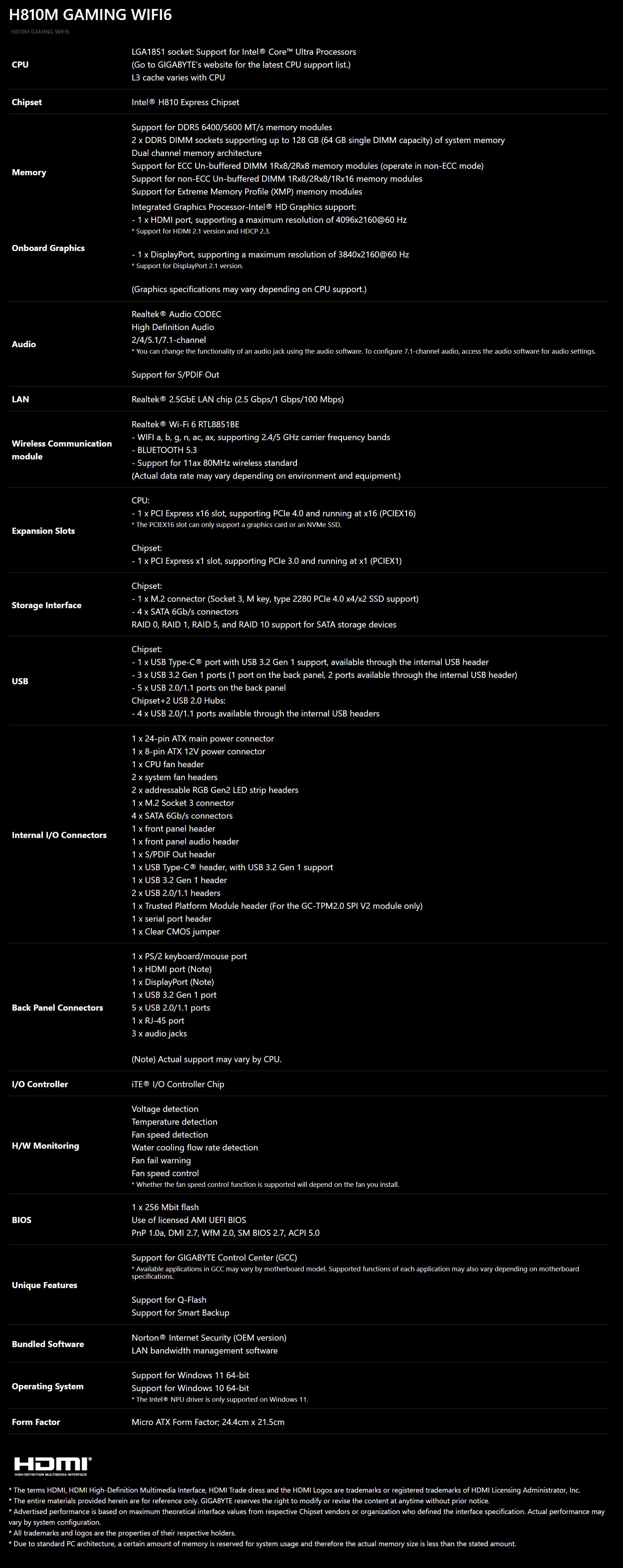Click the Operating System label
The height and width of the screenshot is (1568, 623).
pyautogui.click(x=48, y=1386)
